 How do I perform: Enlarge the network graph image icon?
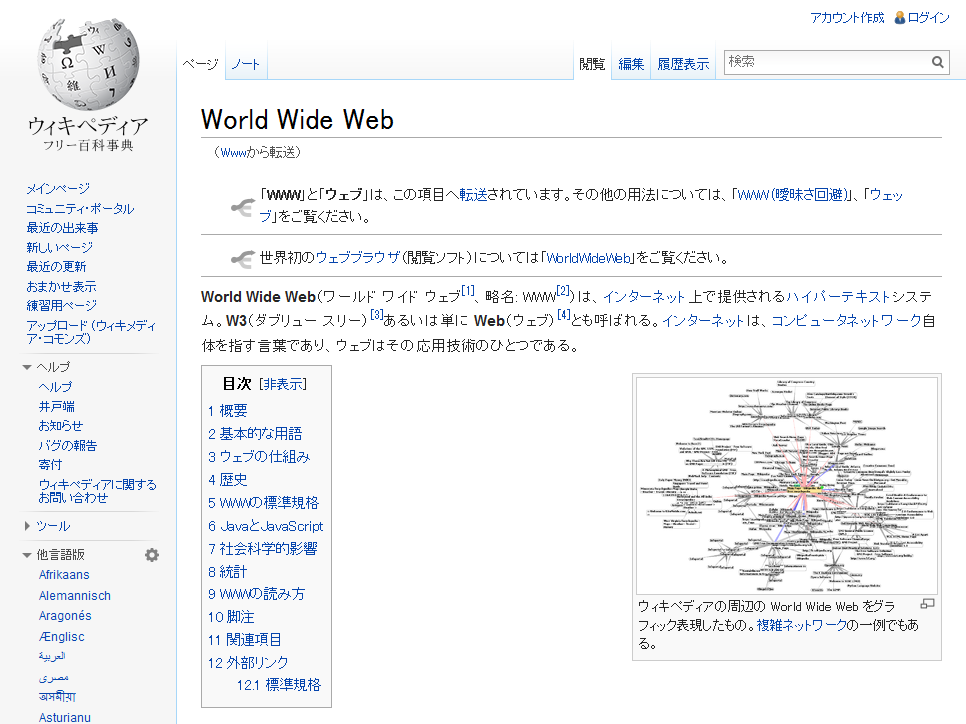coord(927,604)
